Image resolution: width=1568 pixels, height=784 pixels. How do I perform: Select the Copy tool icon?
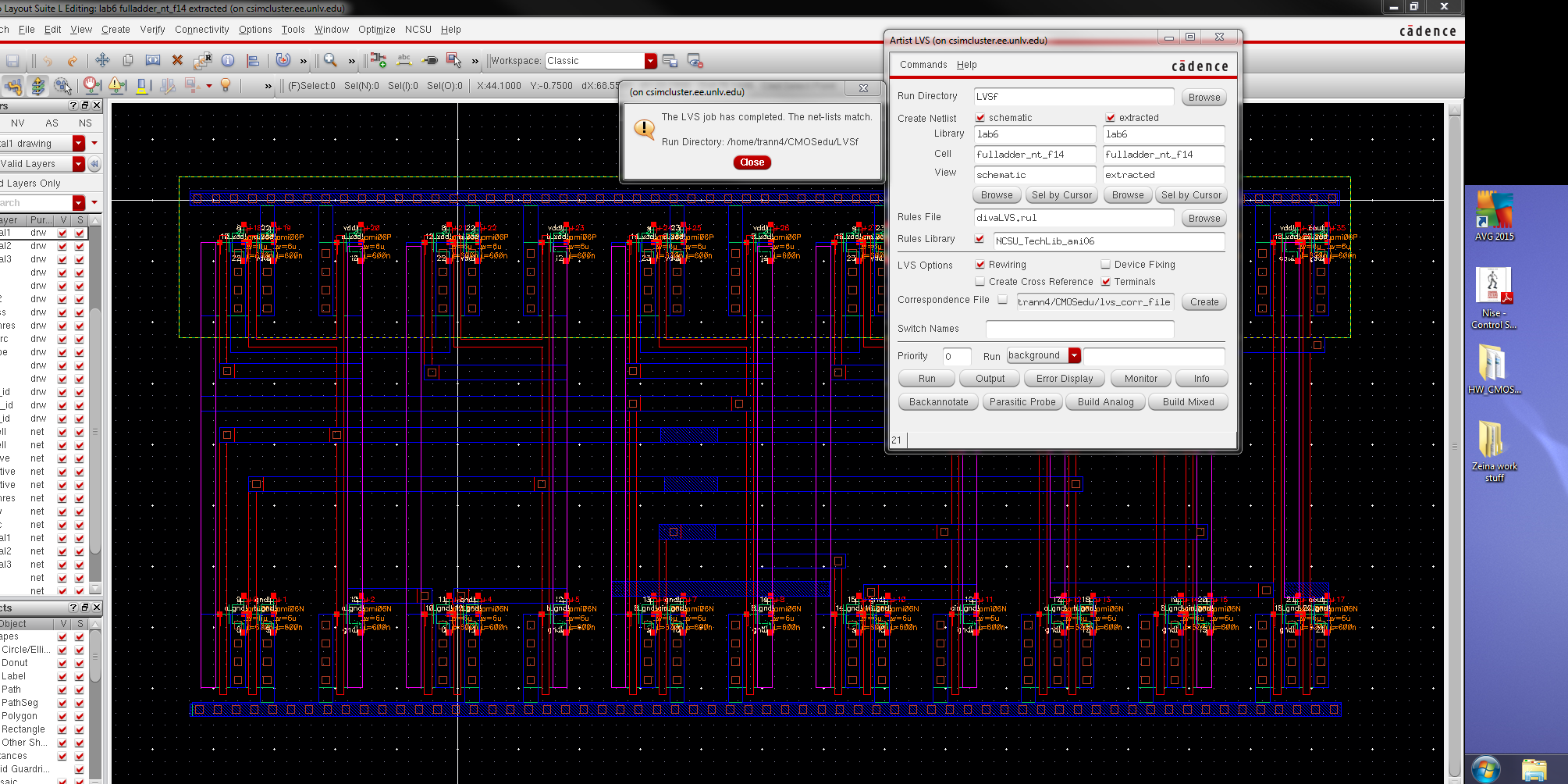point(128,60)
